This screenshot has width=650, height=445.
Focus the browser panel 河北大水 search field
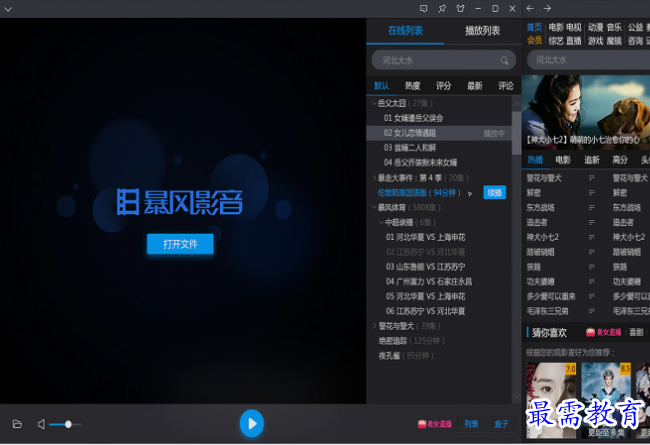click(588, 60)
